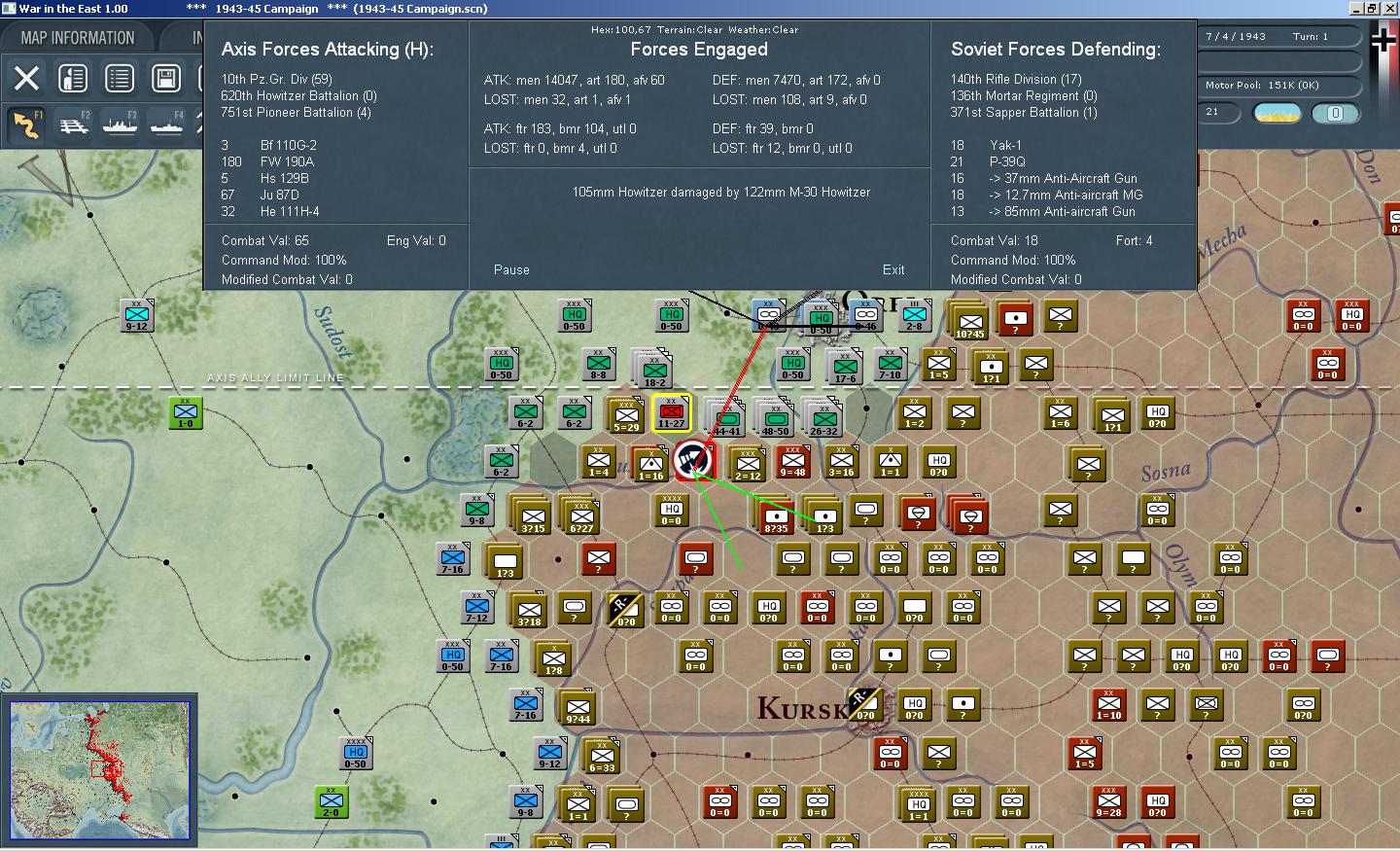Select green 1-0 ally unit counter
The width and height of the screenshot is (1400, 852).
tap(185, 412)
